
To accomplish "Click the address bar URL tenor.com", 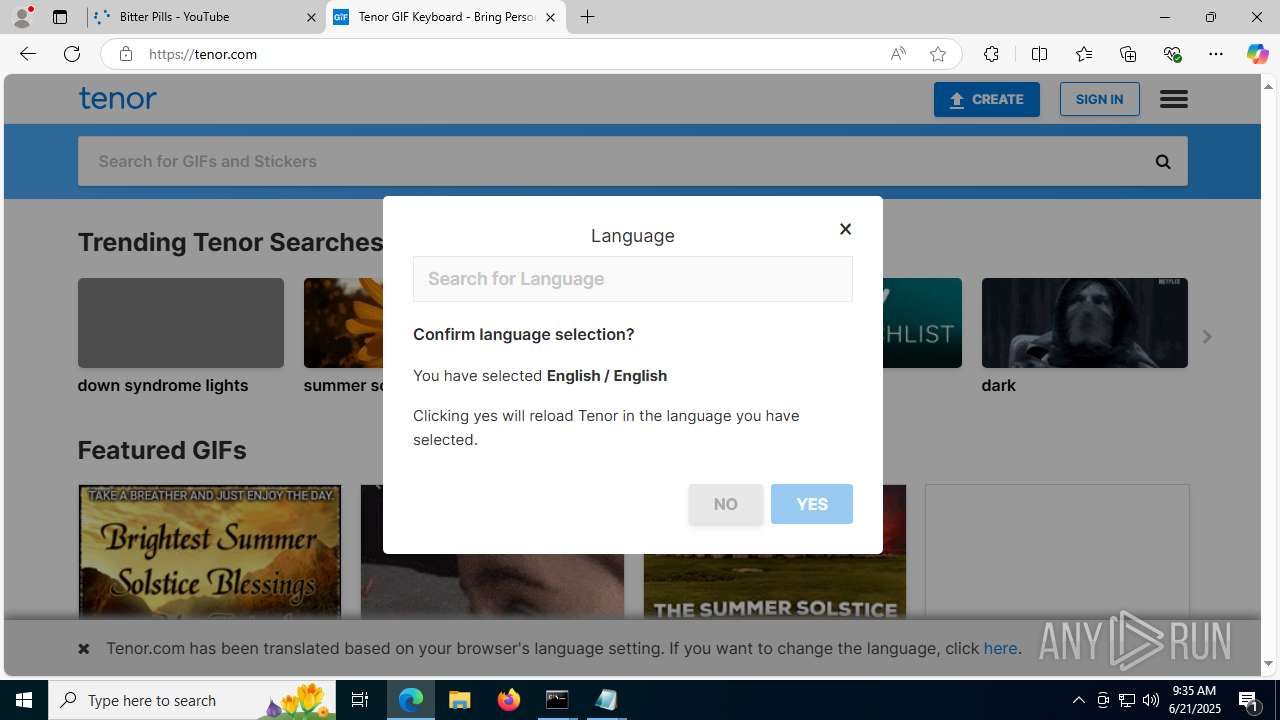I will click(x=203, y=54).
